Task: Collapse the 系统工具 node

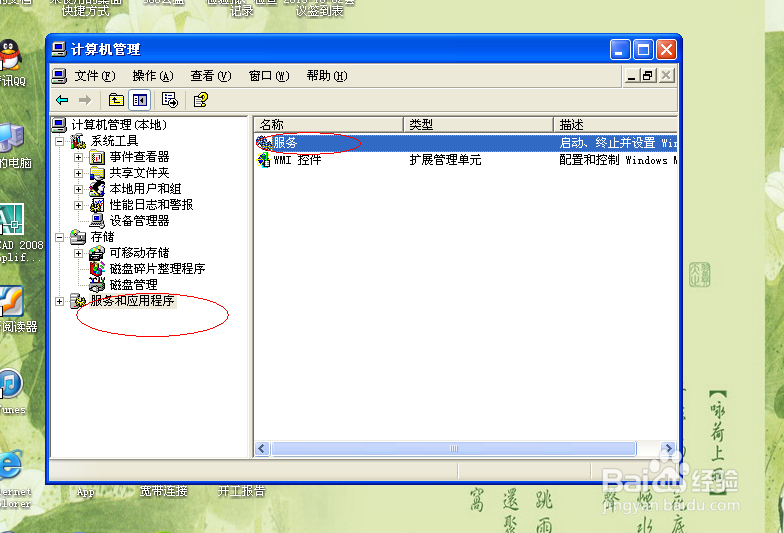Action: click(x=60, y=142)
